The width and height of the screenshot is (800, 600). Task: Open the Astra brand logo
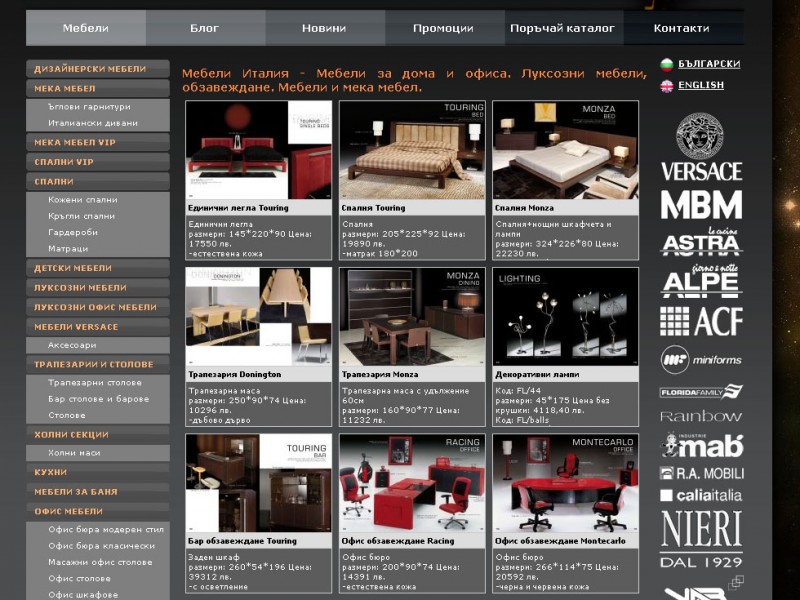tap(701, 242)
